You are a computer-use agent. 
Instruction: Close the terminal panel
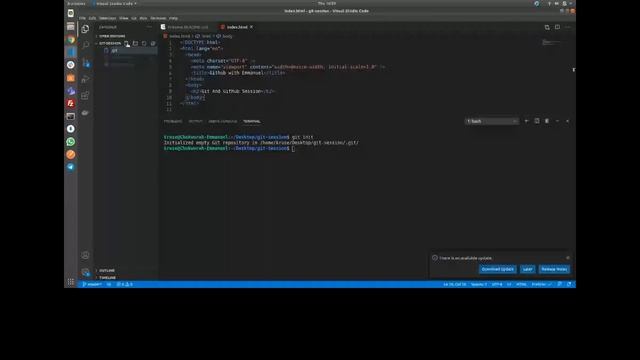point(567,121)
